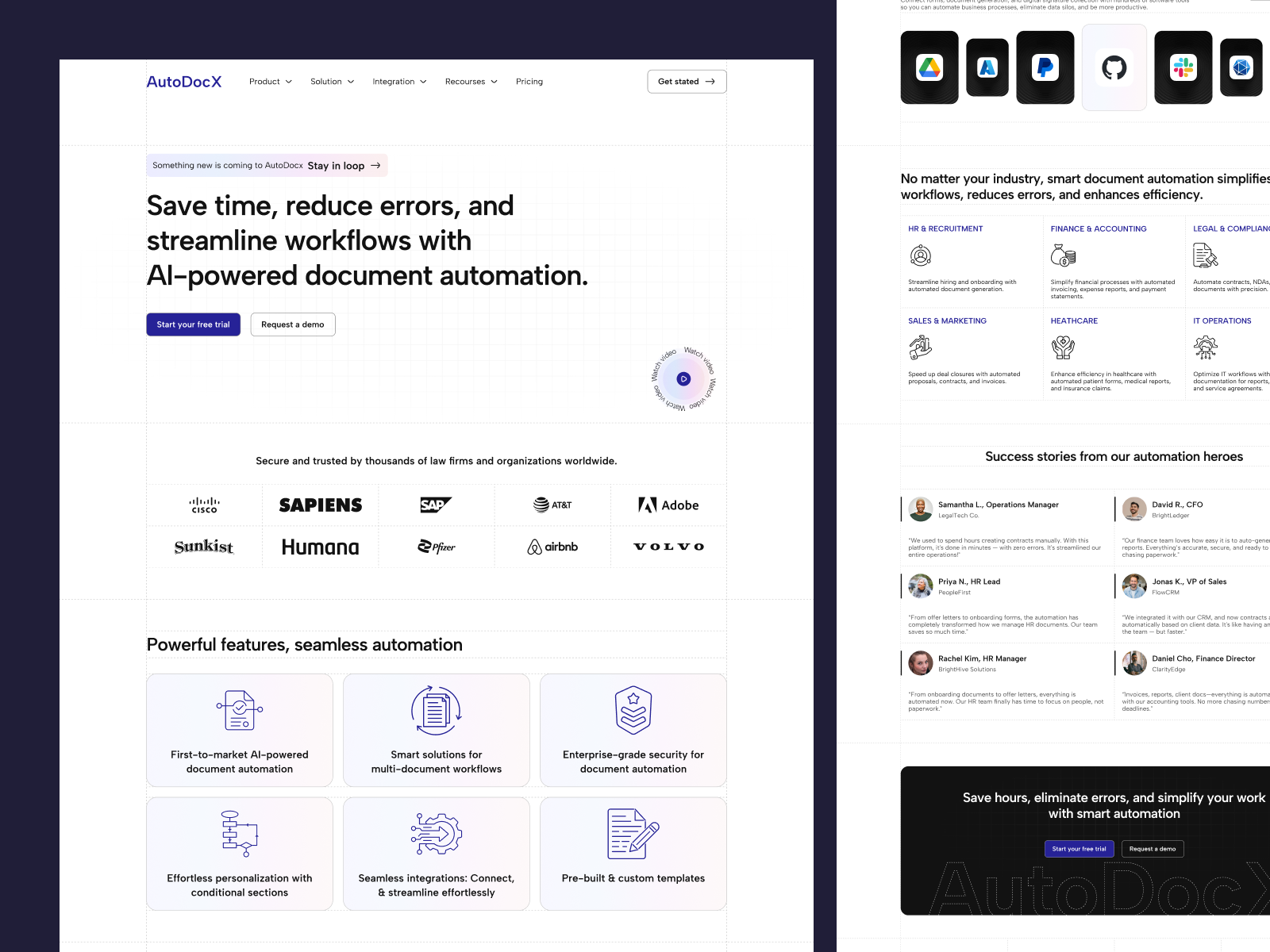Click the AT&T logo
The image size is (1270, 952).
[552, 505]
